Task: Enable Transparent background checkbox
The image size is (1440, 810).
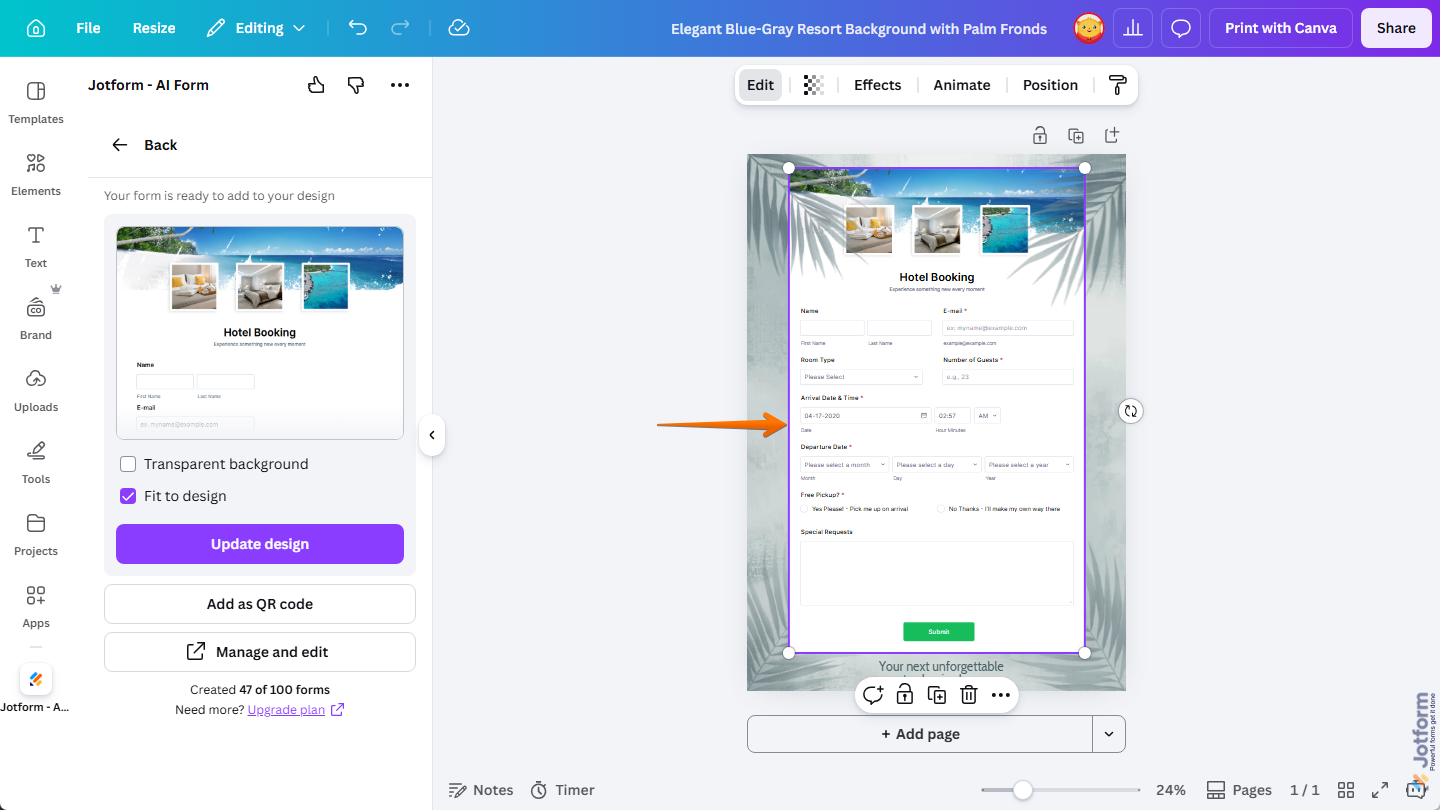Action: [128, 464]
